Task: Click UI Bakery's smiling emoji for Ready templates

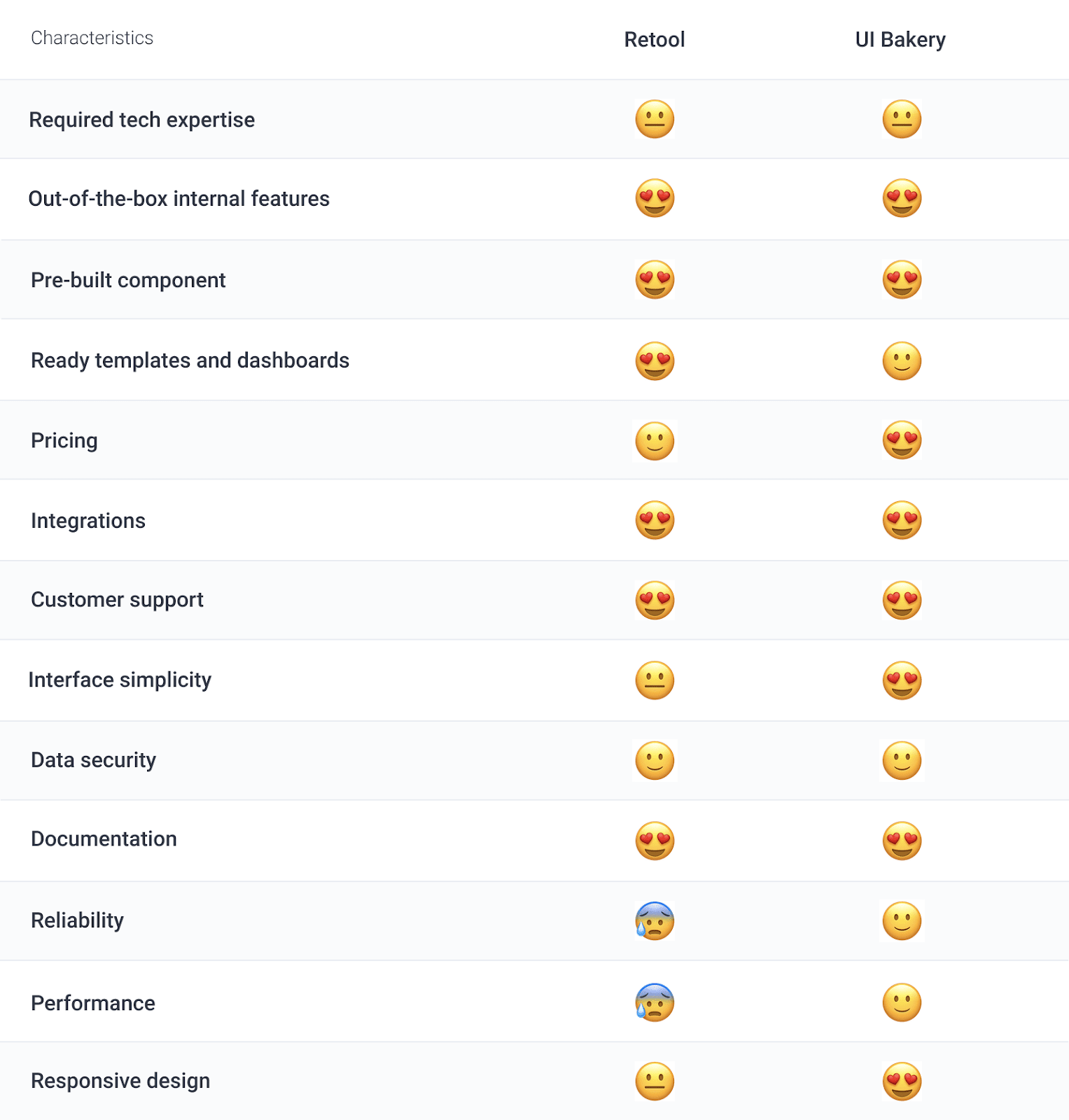Action: [902, 360]
